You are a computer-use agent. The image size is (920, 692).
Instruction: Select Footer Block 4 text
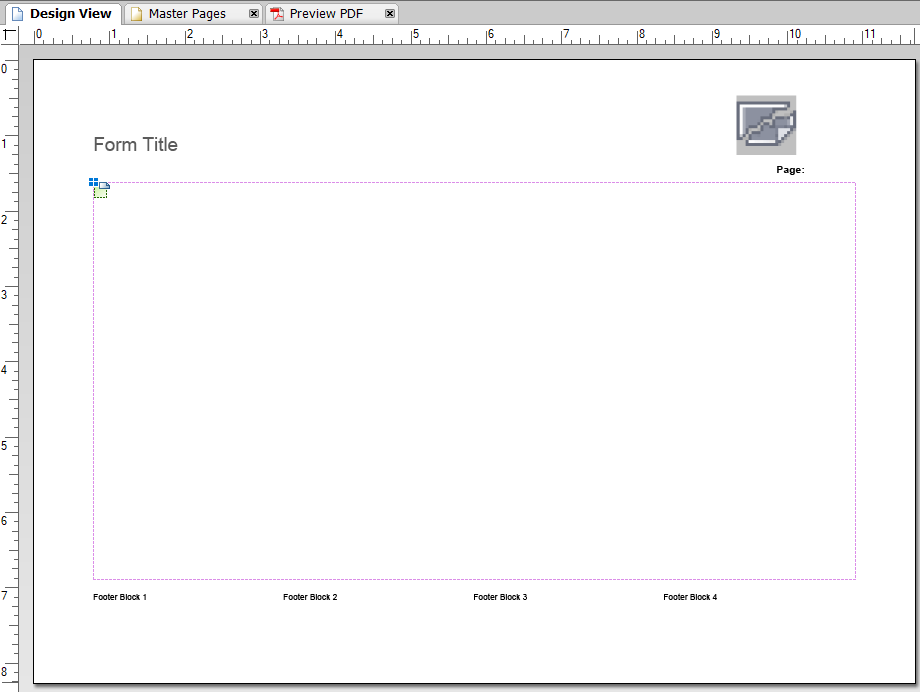click(x=690, y=597)
